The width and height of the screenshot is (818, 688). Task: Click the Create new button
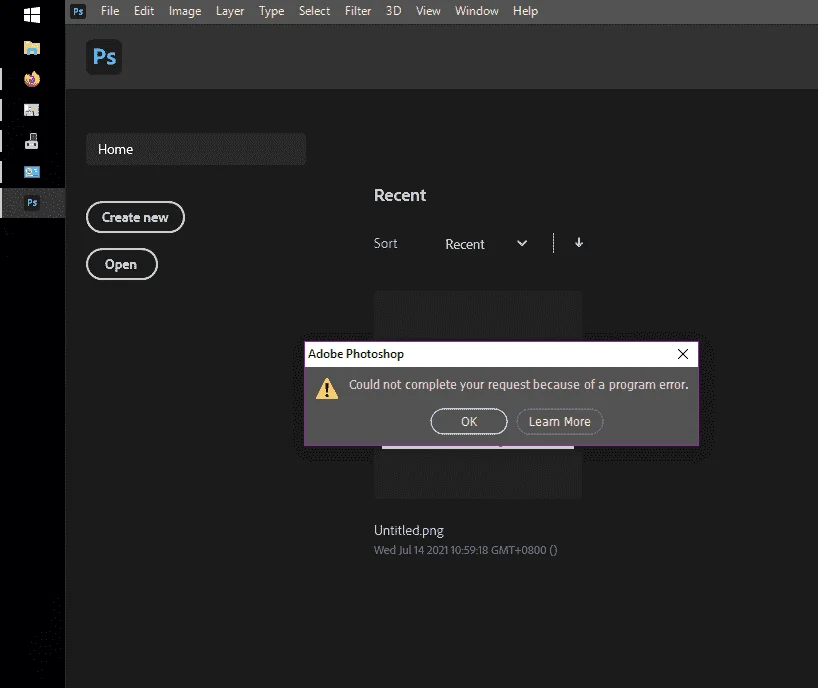click(x=135, y=217)
